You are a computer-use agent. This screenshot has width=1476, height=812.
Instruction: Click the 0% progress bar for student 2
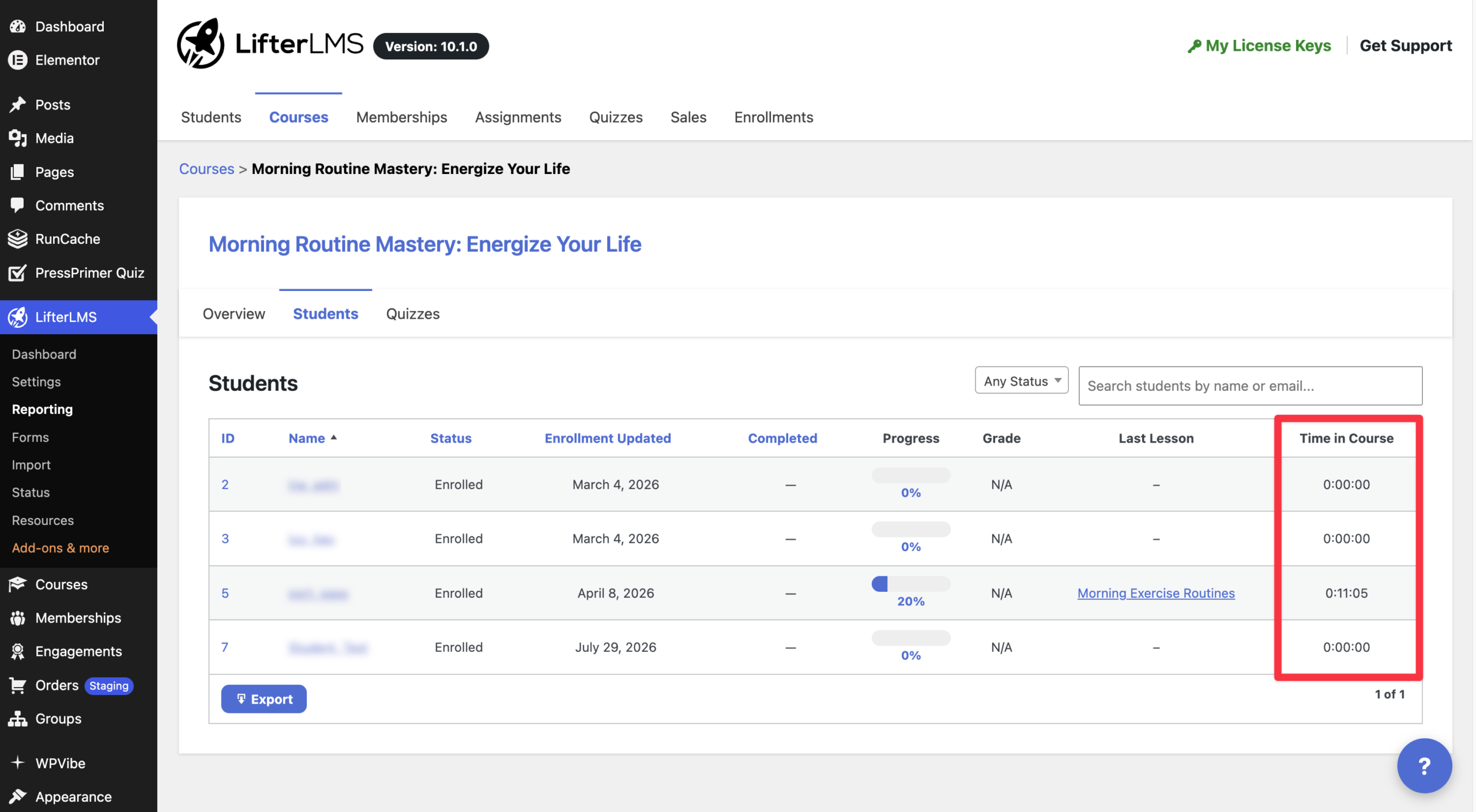coord(911,475)
